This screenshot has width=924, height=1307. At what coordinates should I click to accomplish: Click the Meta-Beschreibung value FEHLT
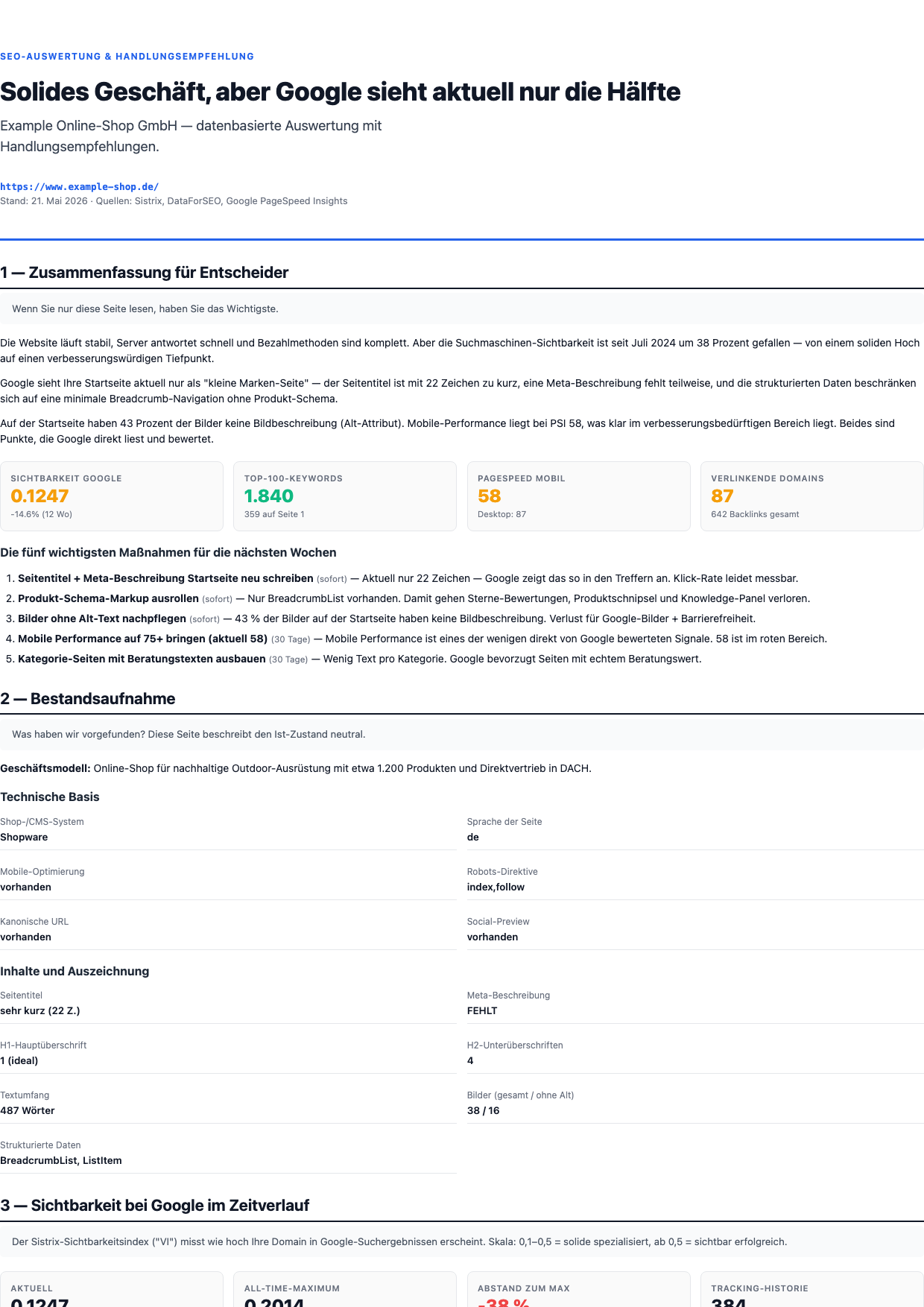482,1011
